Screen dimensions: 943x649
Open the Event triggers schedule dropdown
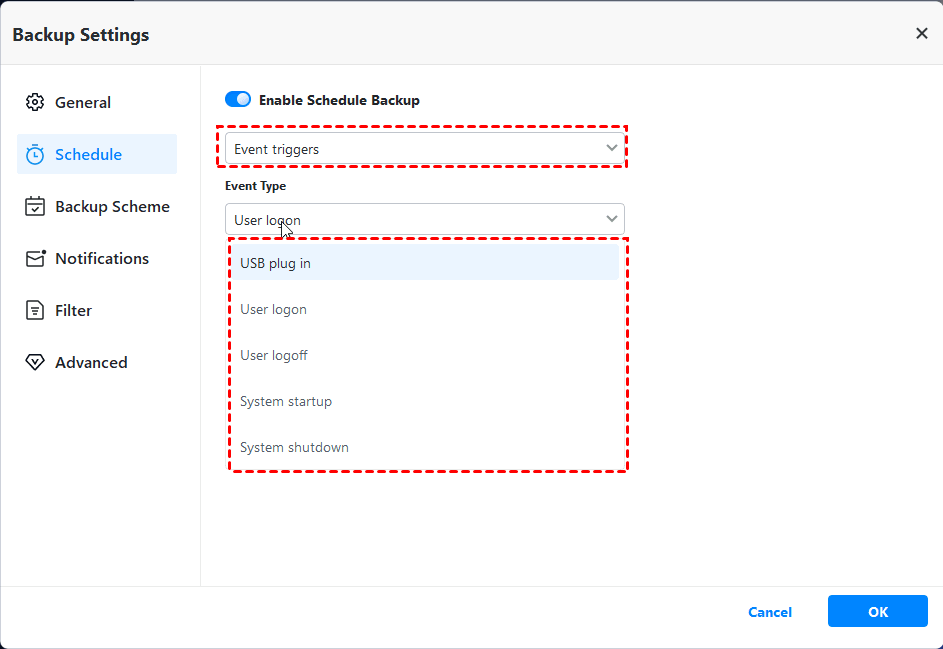pos(424,149)
